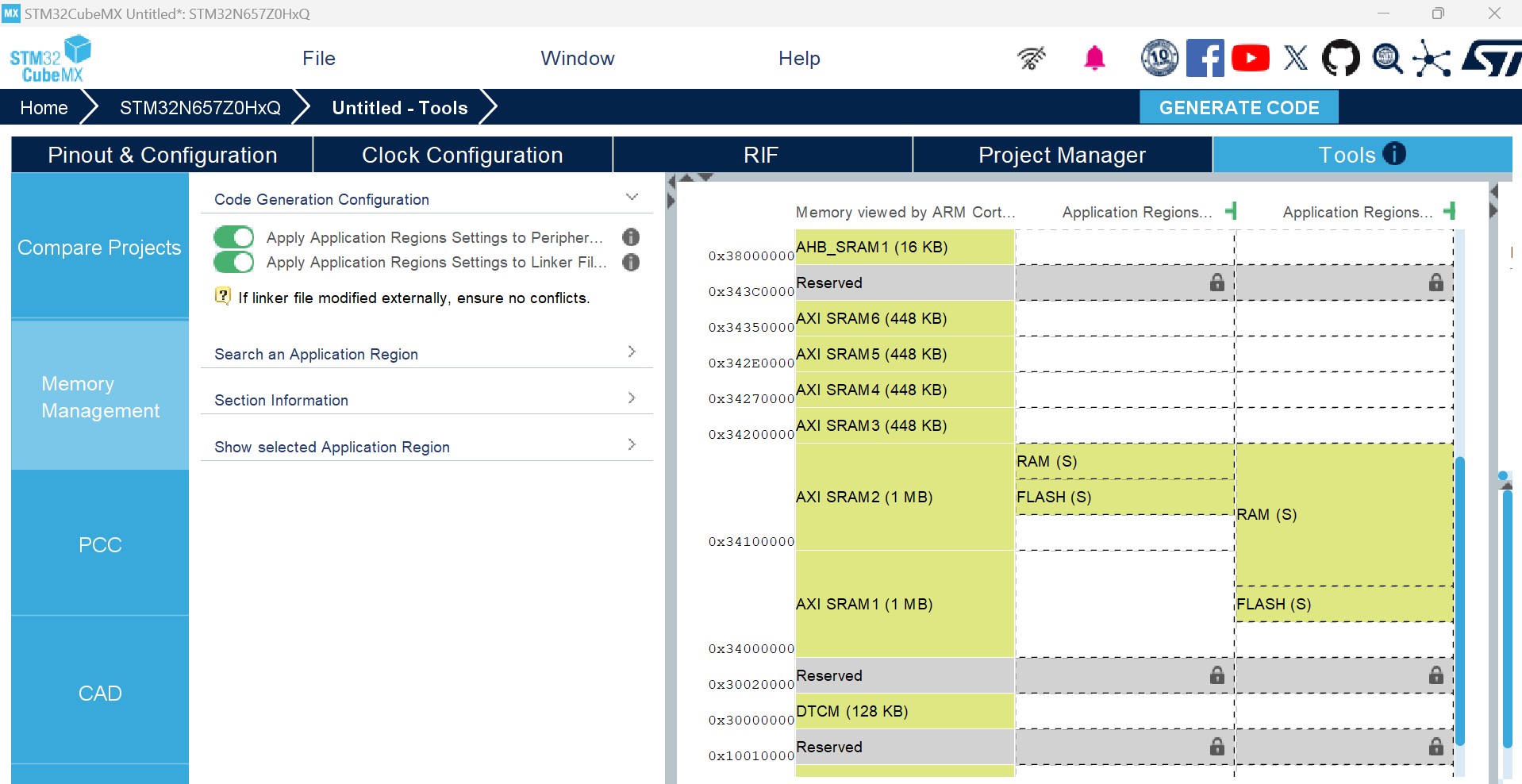1522x784 pixels.
Task: Click lock in 0x10010000 Reserved row, first regions column
Action: click(x=1217, y=747)
